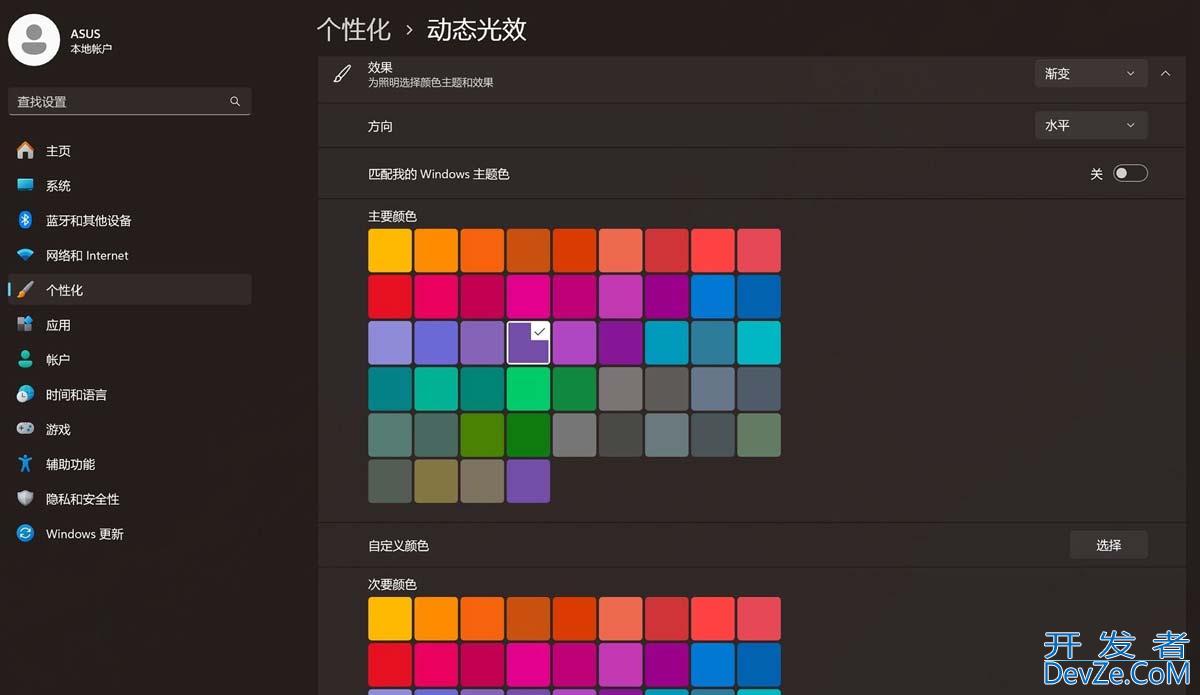The height and width of the screenshot is (695, 1200).
Task: Click the 帐户 person icon
Action: (x=26, y=360)
